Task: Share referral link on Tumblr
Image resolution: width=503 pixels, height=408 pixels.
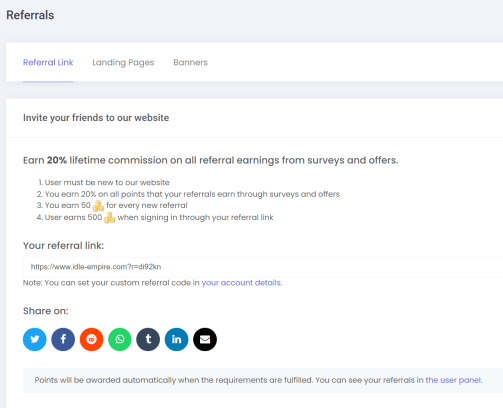Action: tap(148, 339)
